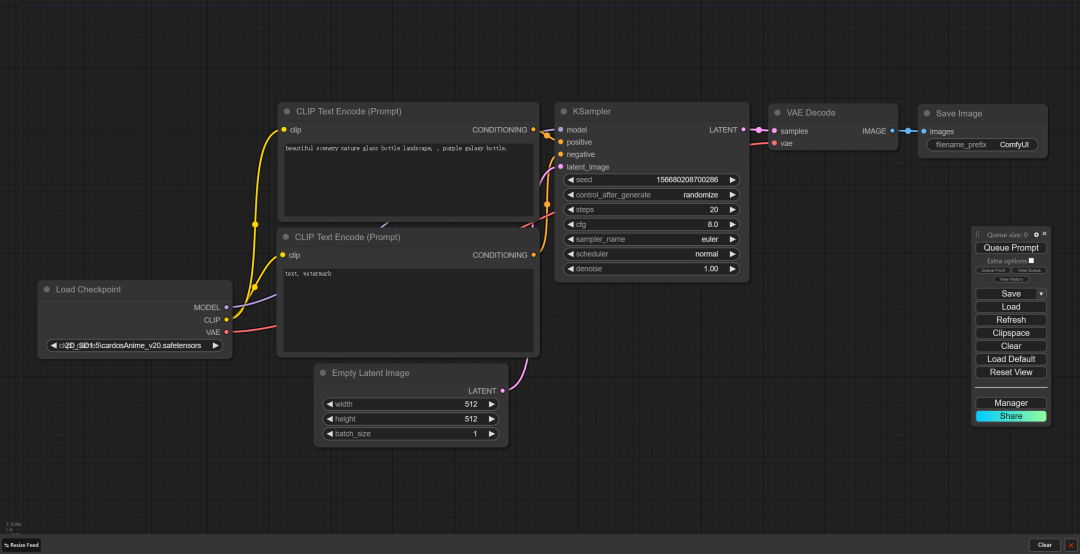Enable the Extra options checkbox

pyautogui.click(x=1031, y=260)
